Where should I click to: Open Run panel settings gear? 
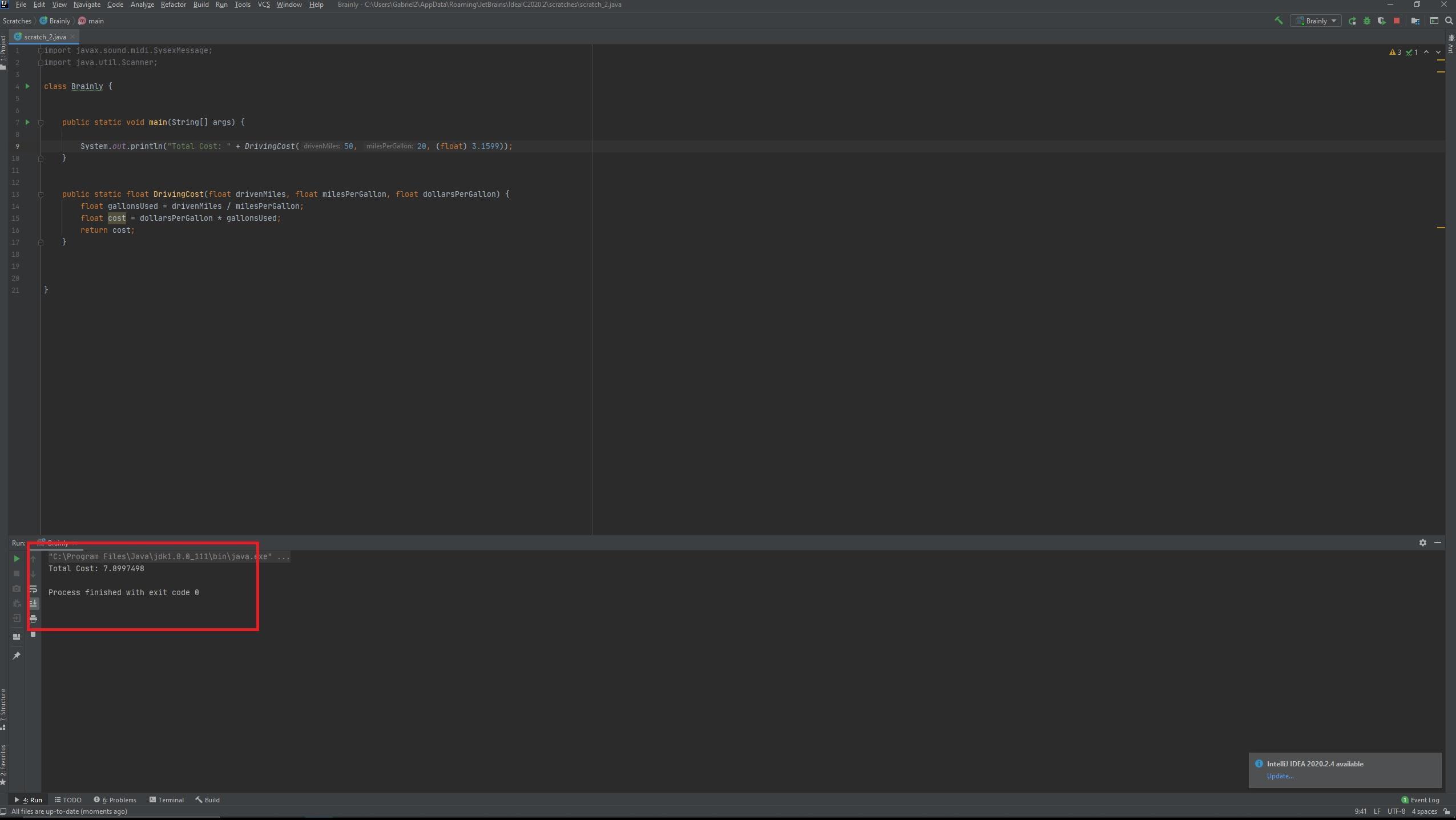click(1422, 543)
